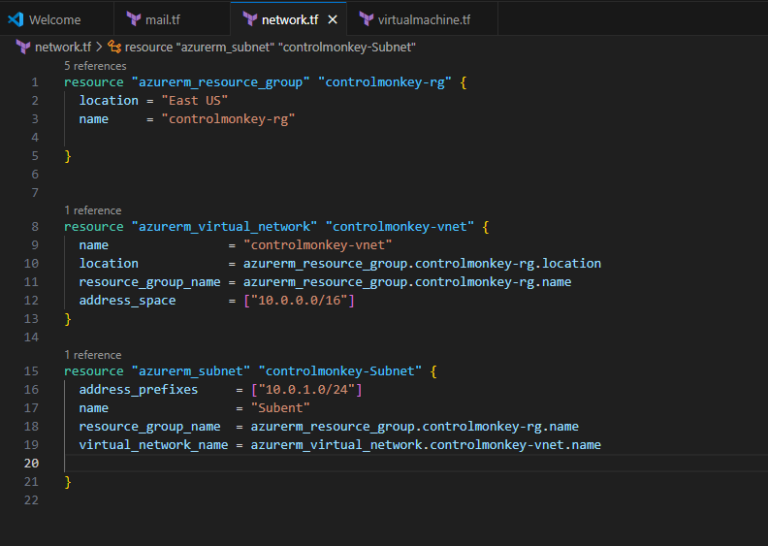Click the "azurerm_virtual_network" string on line 8

click(224, 227)
